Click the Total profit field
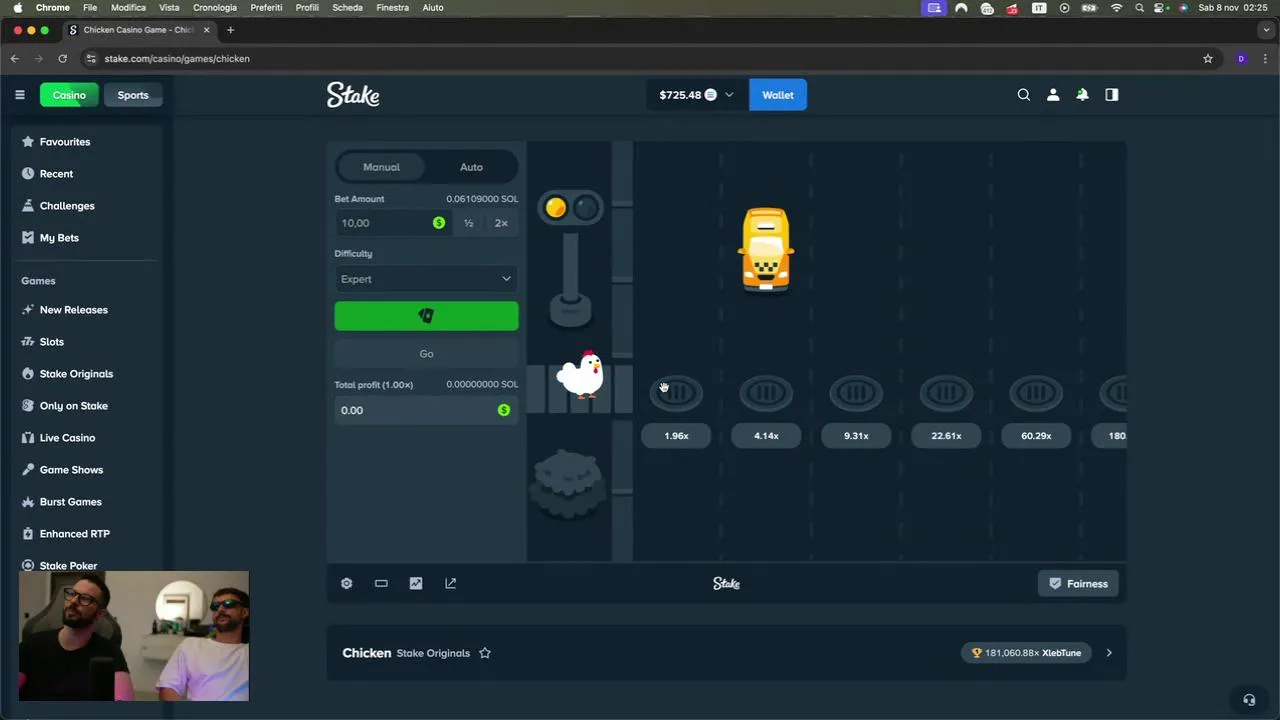 [x=426, y=410]
